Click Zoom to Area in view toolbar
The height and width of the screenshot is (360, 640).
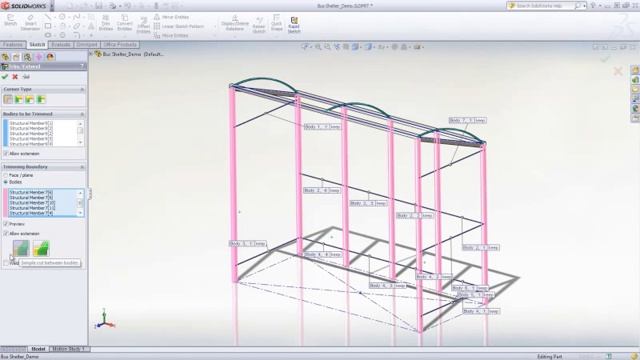pyautogui.click(x=327, y=47)
